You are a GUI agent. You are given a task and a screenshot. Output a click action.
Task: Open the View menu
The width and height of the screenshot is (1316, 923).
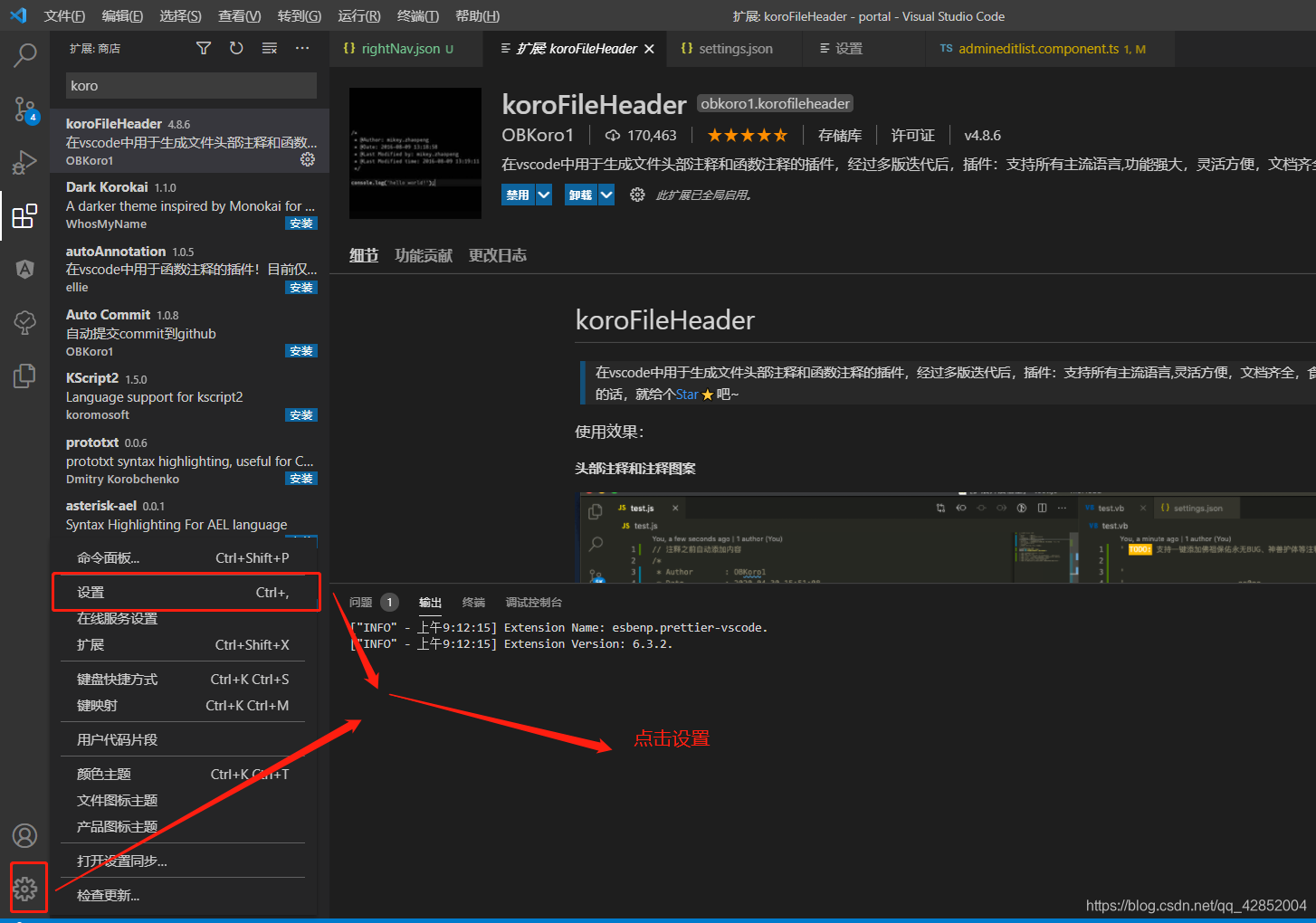(x=239, y=15)
